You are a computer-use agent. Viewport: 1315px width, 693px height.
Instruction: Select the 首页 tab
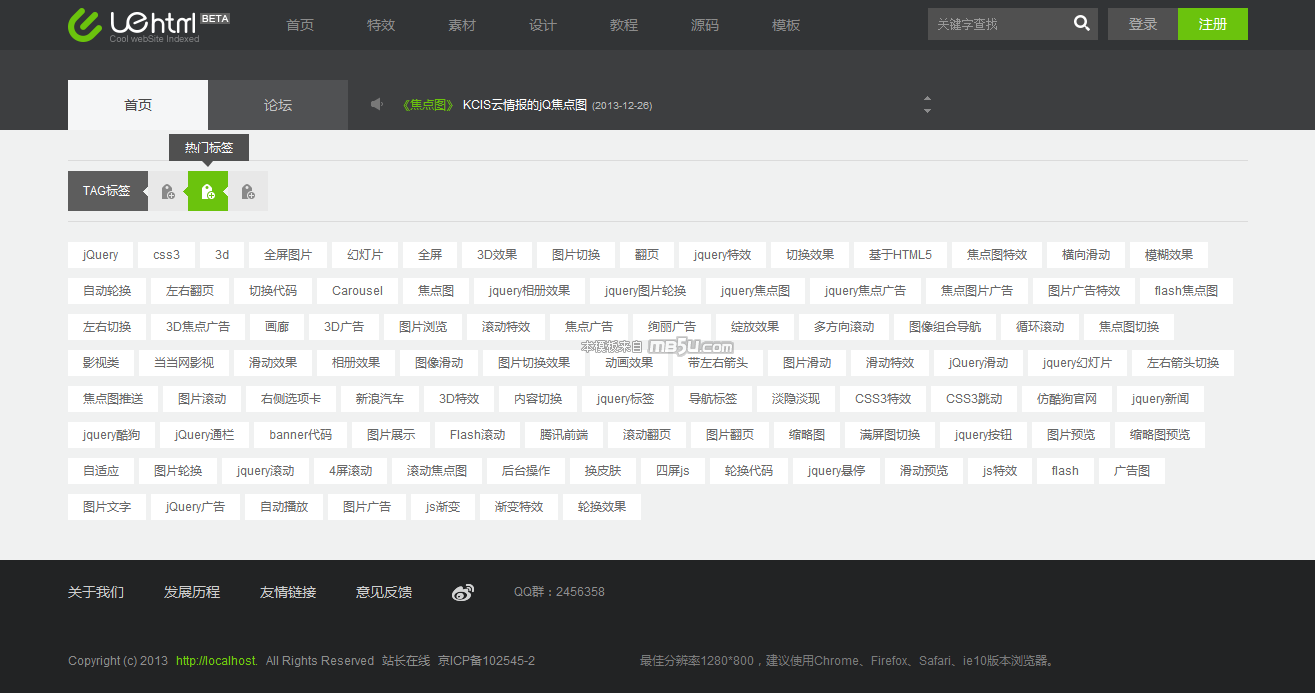[138, 105]
